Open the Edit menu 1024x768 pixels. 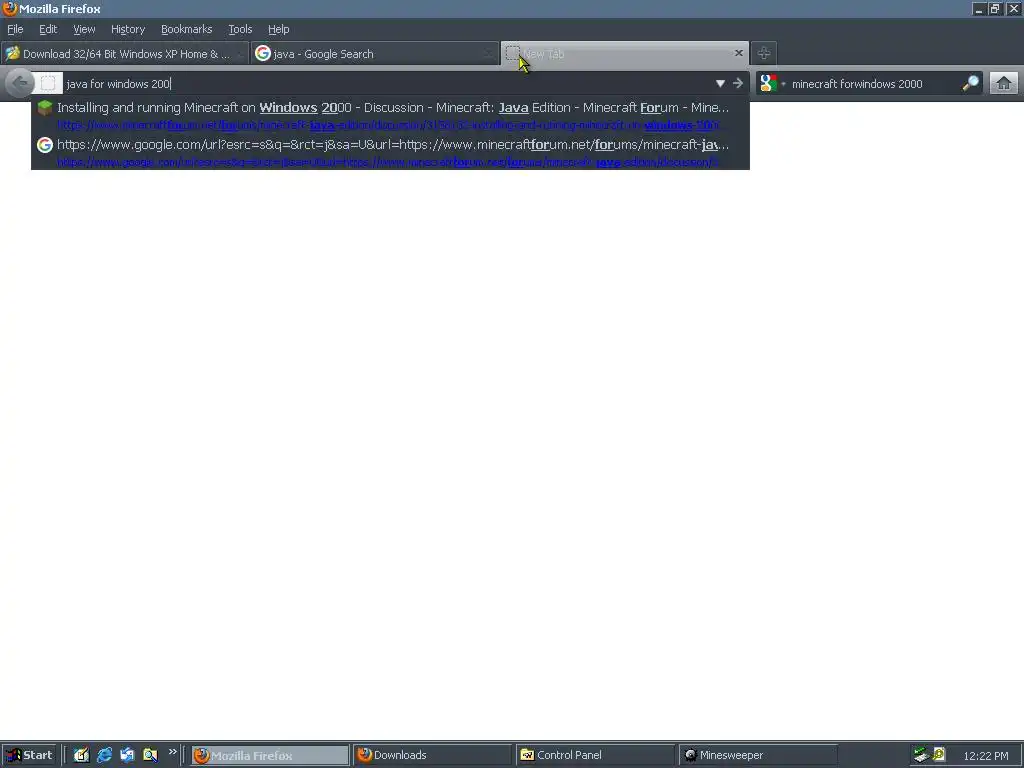(x=48, y=29)
